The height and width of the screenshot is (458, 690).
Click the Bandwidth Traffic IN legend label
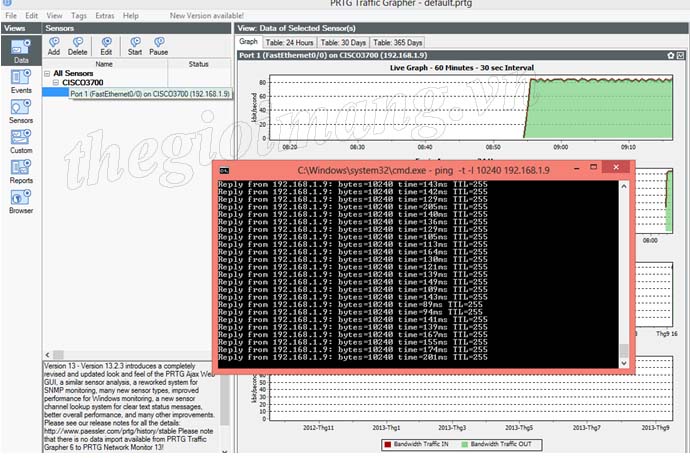(x=421, y=444)
